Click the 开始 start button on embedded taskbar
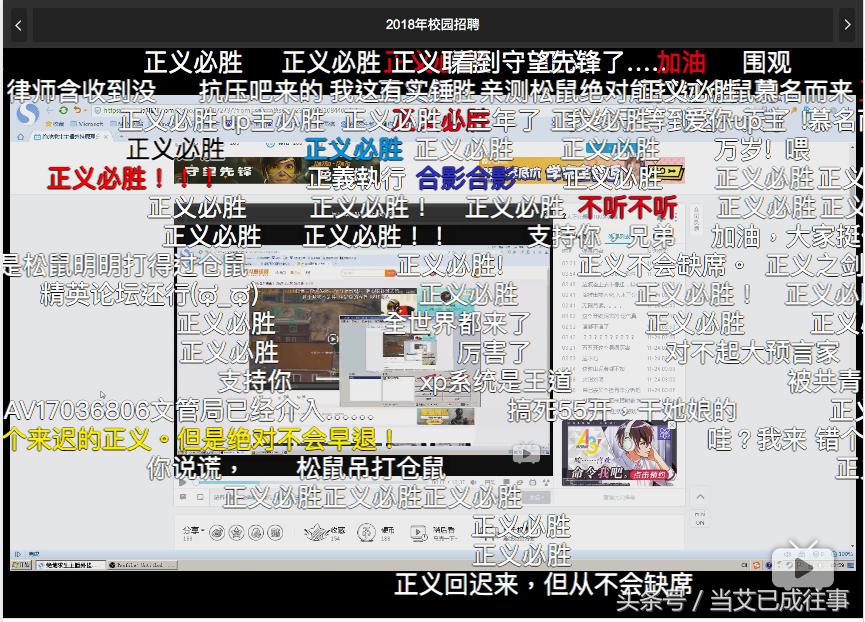The image size is (865, 622). 22,564
